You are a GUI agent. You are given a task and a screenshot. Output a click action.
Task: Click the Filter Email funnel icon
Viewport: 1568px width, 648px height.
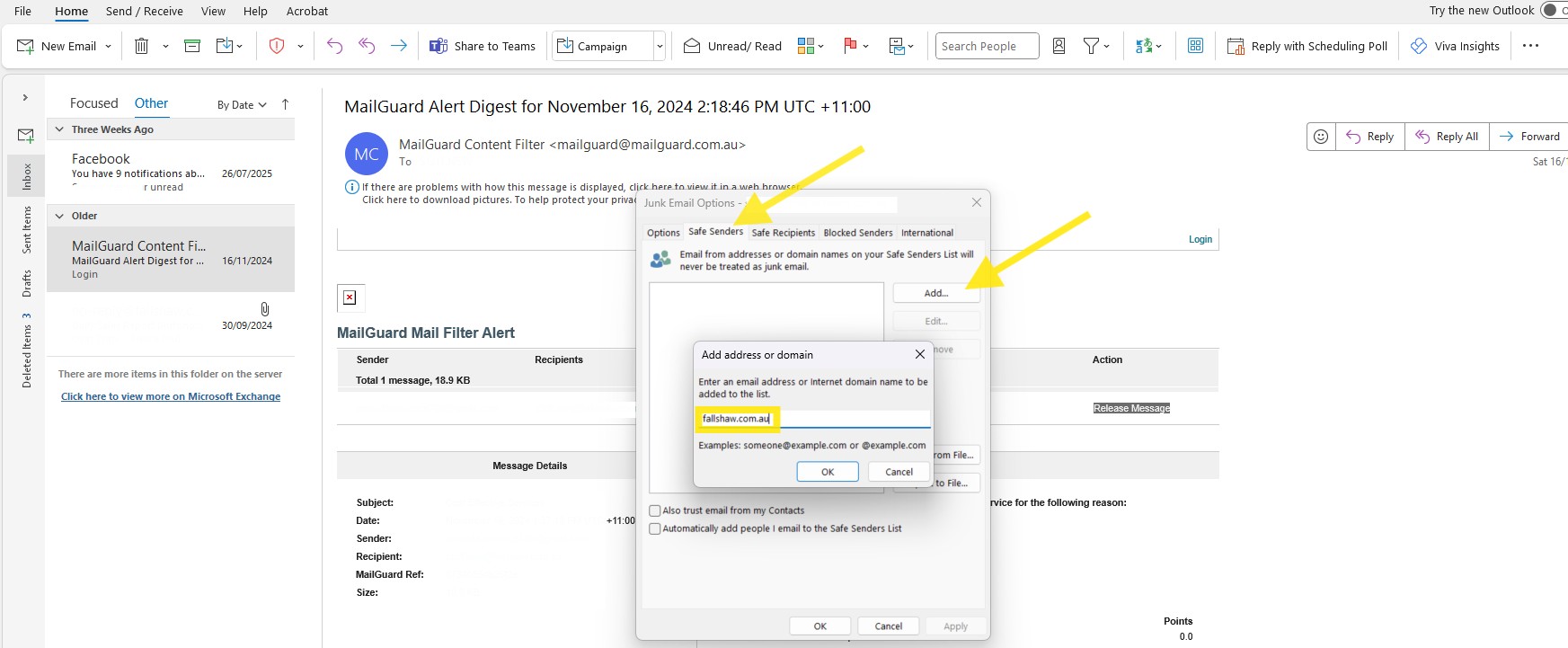[x=1091, y=46]
